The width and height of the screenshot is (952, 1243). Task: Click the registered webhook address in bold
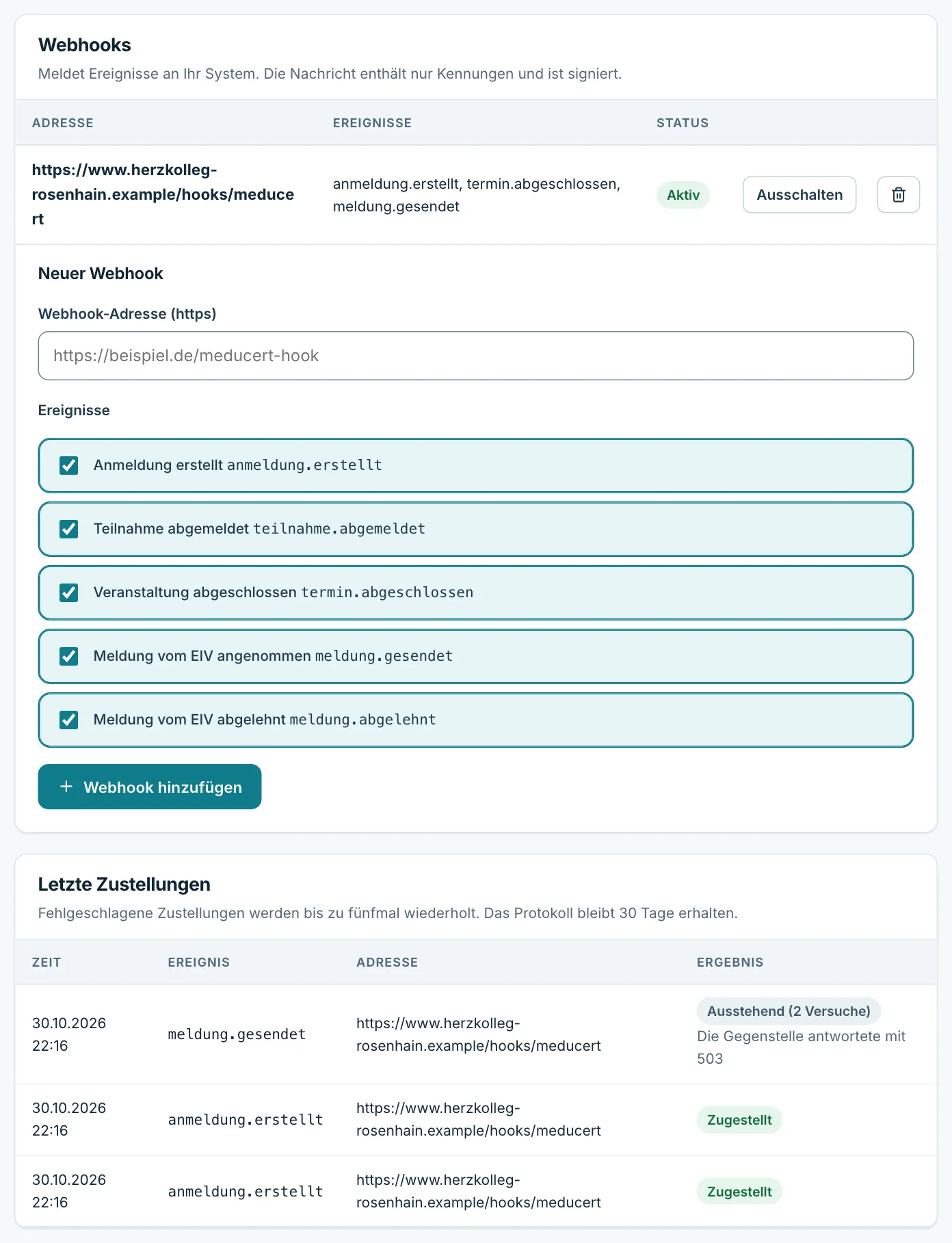coord(163,194)
